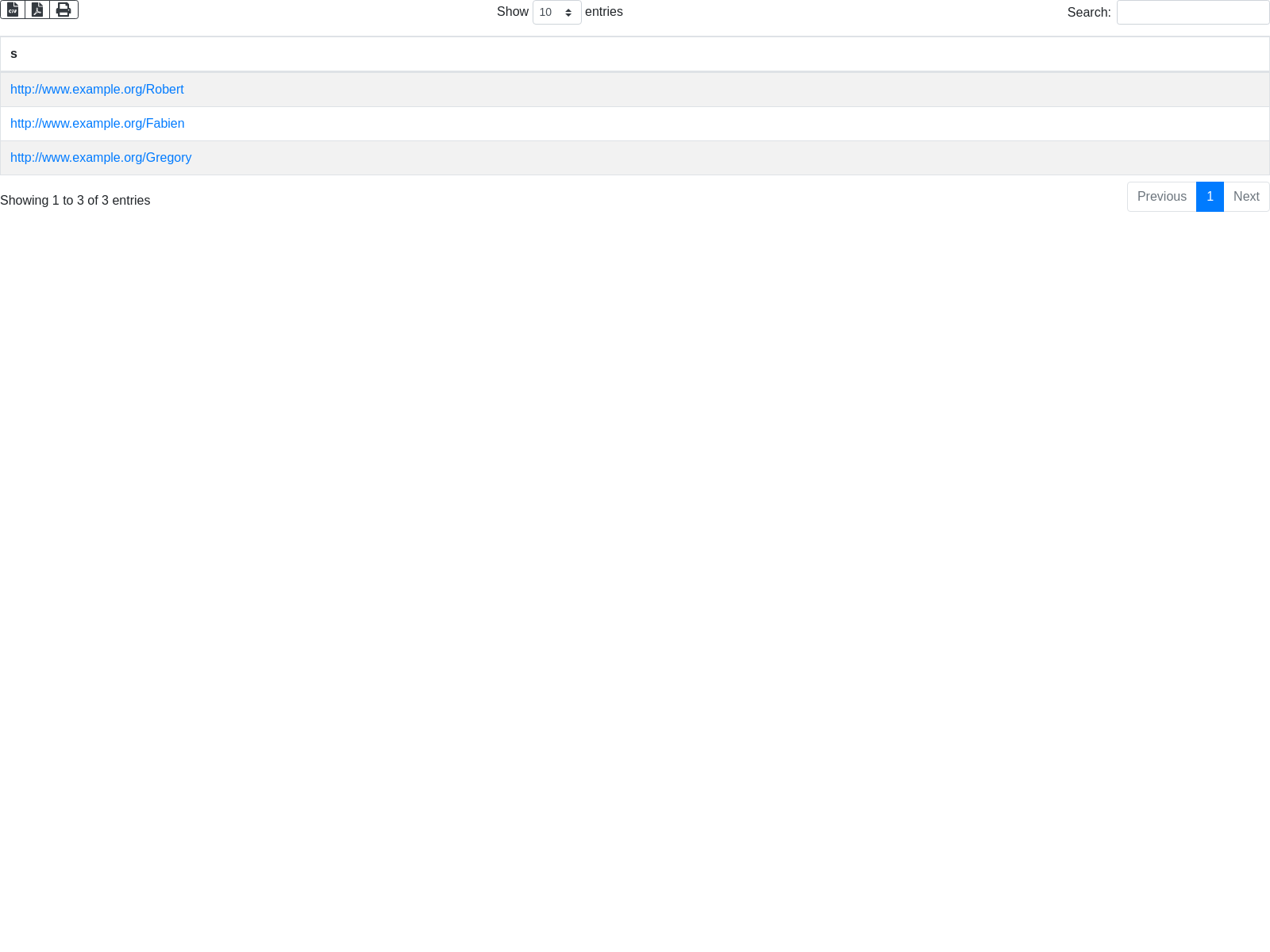
Task: Select empty area of the Fabien row
Action: (x=714, y=124)
